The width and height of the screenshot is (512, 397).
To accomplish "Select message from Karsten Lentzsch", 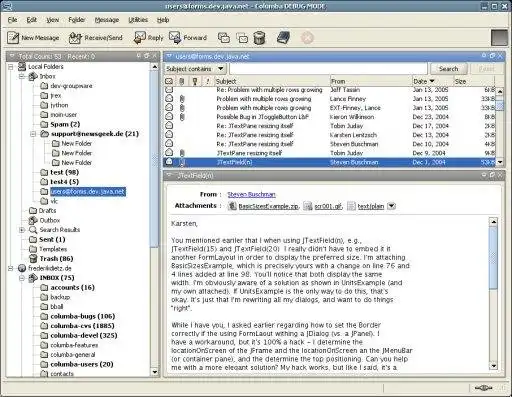I will pyautogui.click(x=329, y=135).
